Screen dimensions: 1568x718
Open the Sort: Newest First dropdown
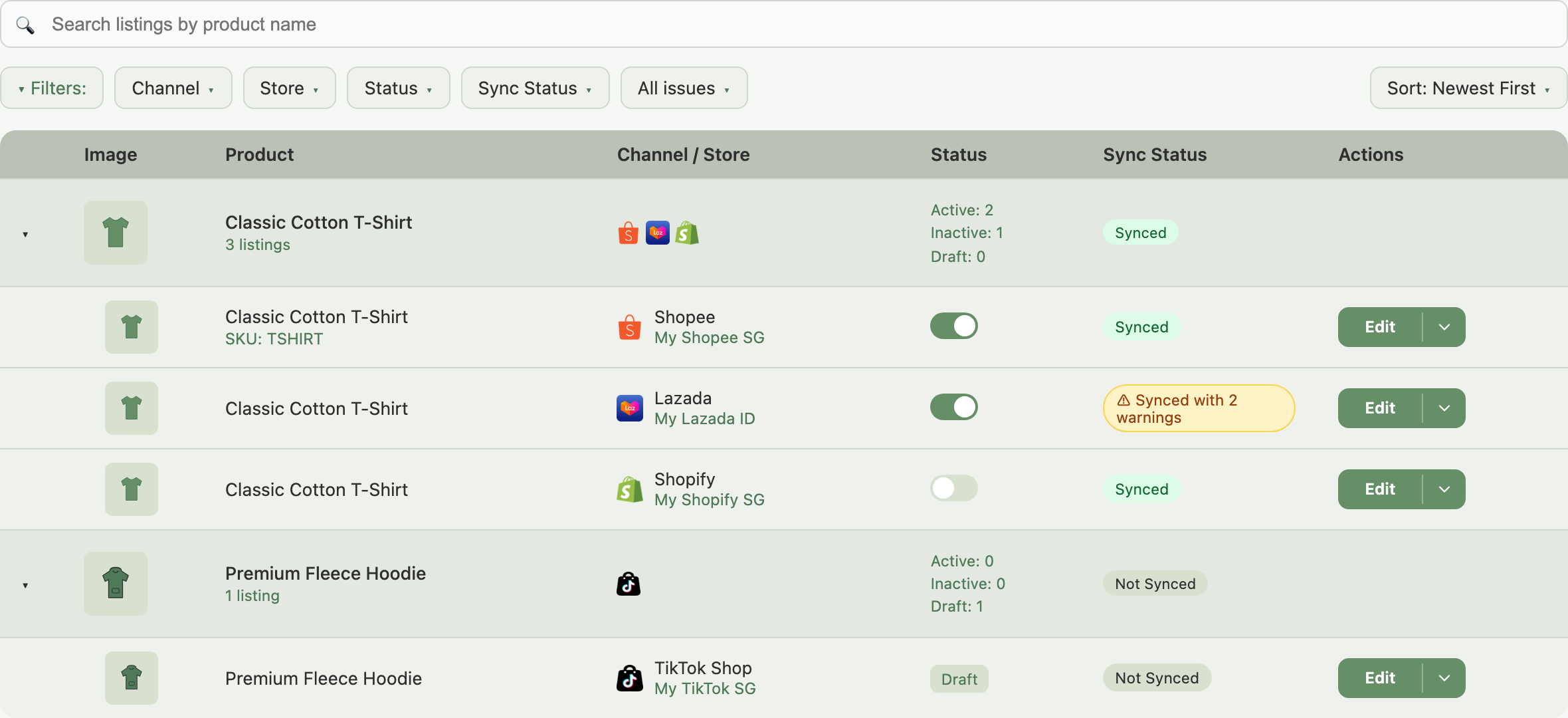coord(1468,88)
